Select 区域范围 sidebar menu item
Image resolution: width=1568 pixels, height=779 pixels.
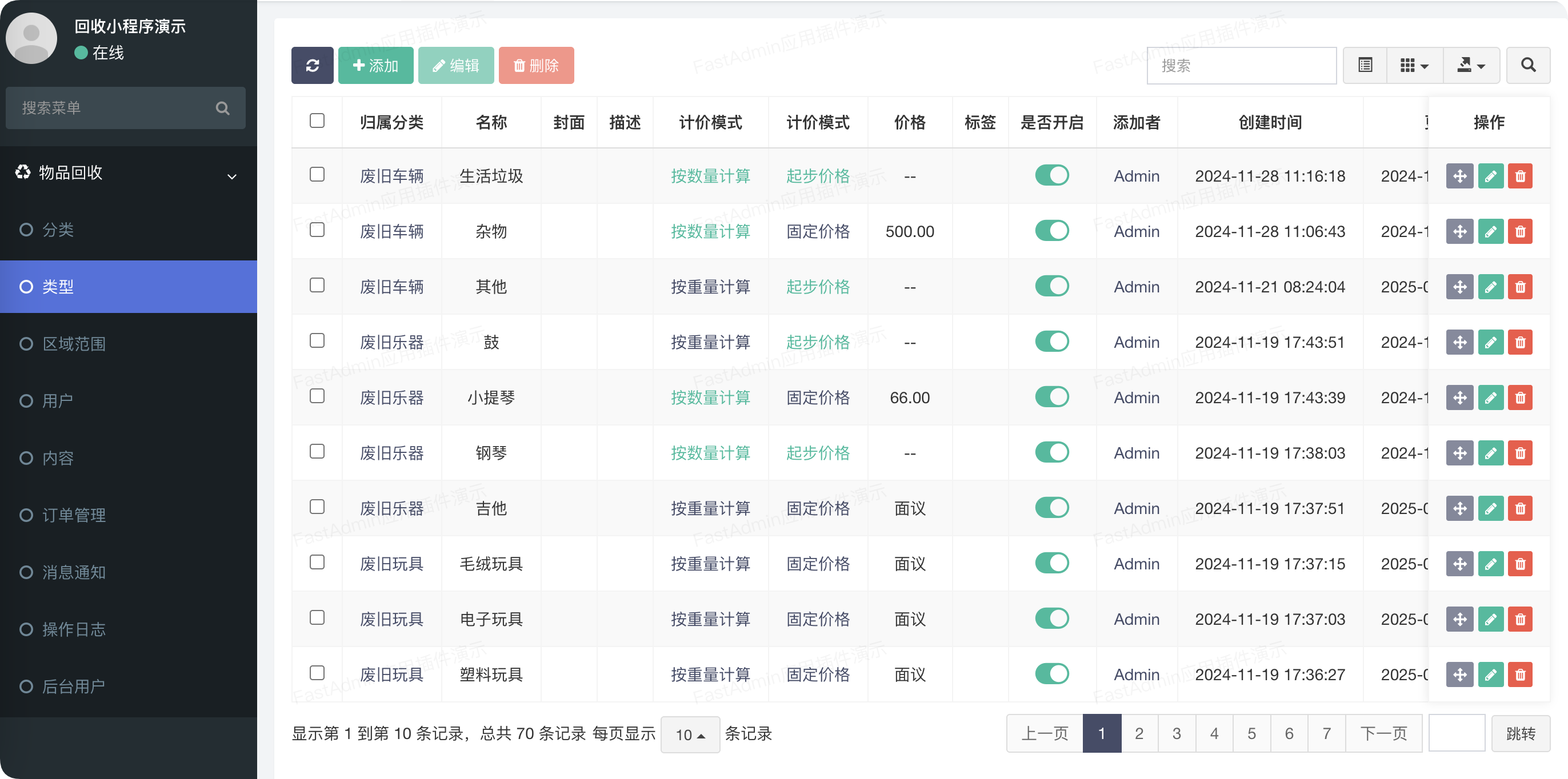[74, 344]
